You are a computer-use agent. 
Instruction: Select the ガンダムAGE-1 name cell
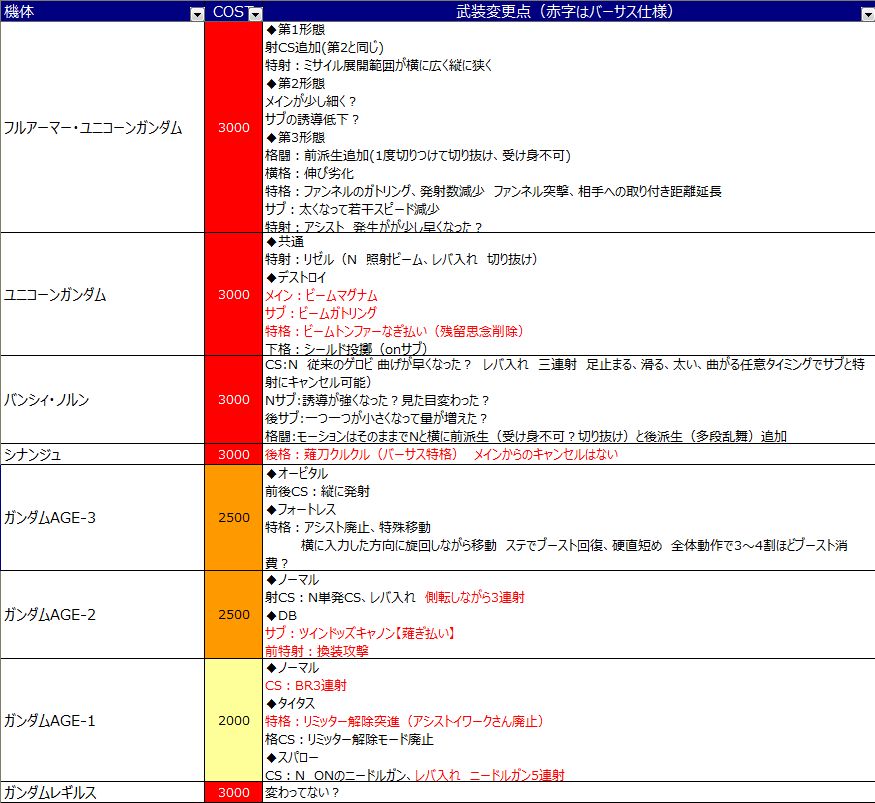(102, 720)
